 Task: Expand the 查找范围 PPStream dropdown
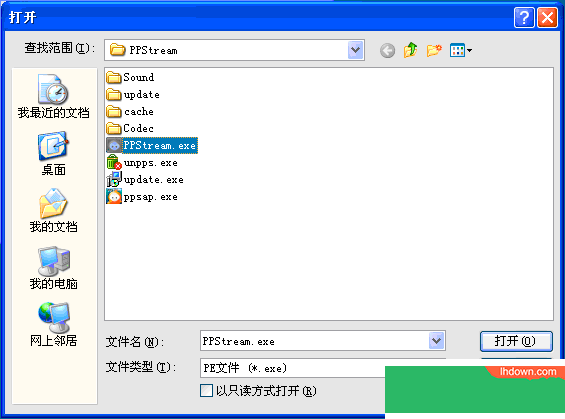(356, 50)
